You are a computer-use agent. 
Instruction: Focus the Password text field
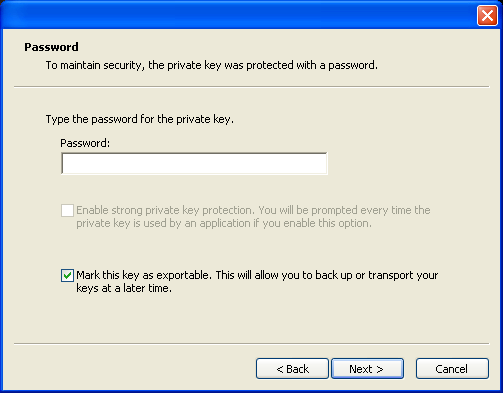[194, 163]
